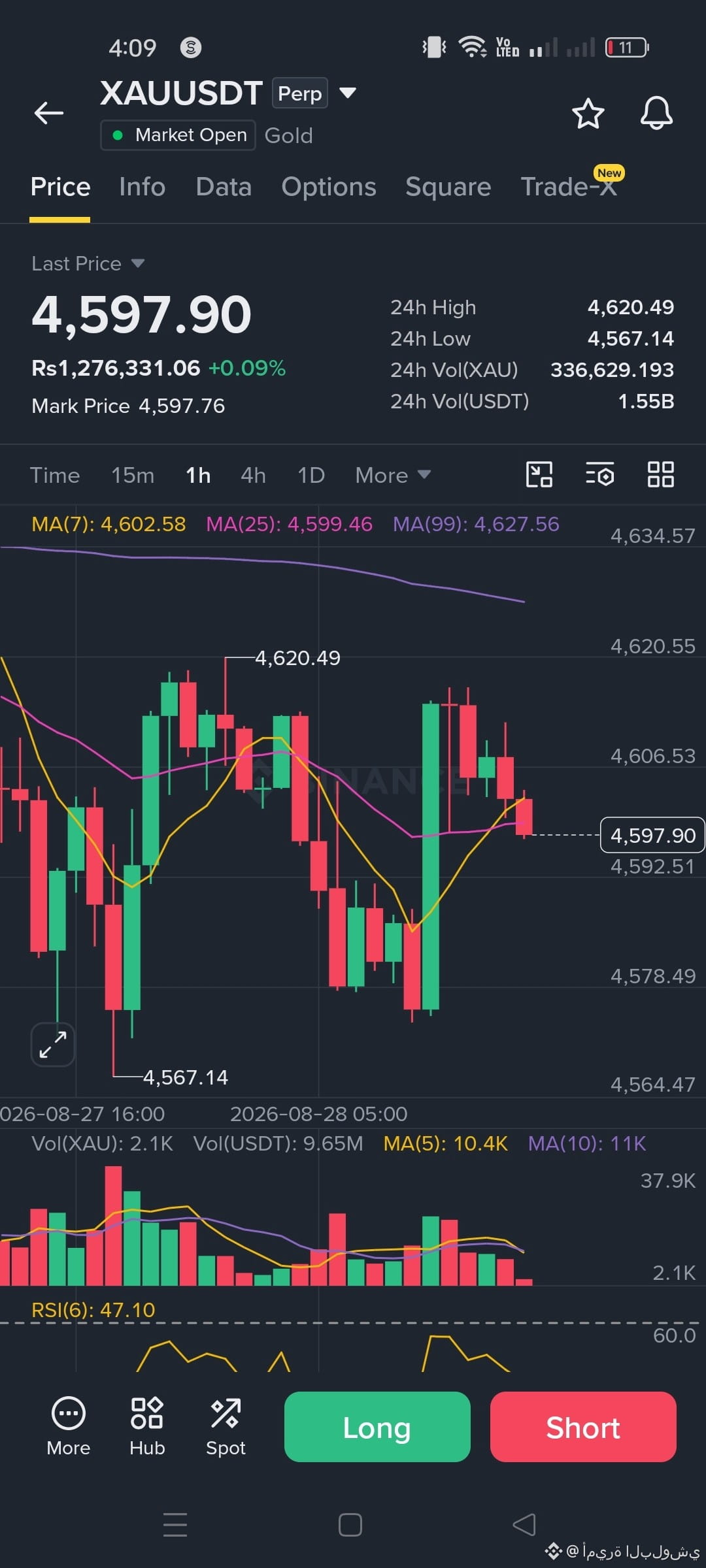Tap the 4,567.14 low marker on chart
Image resolution: width=706 pixels, height=1568 pixels.
186,1077
